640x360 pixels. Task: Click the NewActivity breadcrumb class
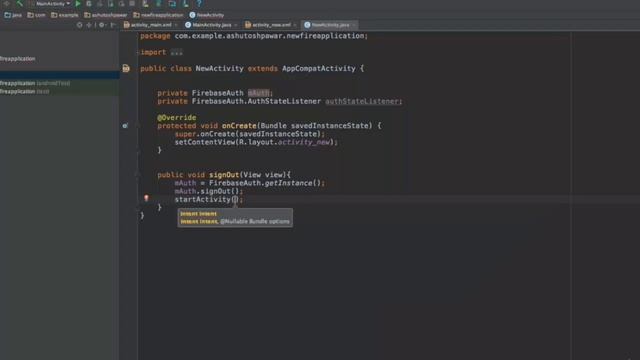click(207, 15)
